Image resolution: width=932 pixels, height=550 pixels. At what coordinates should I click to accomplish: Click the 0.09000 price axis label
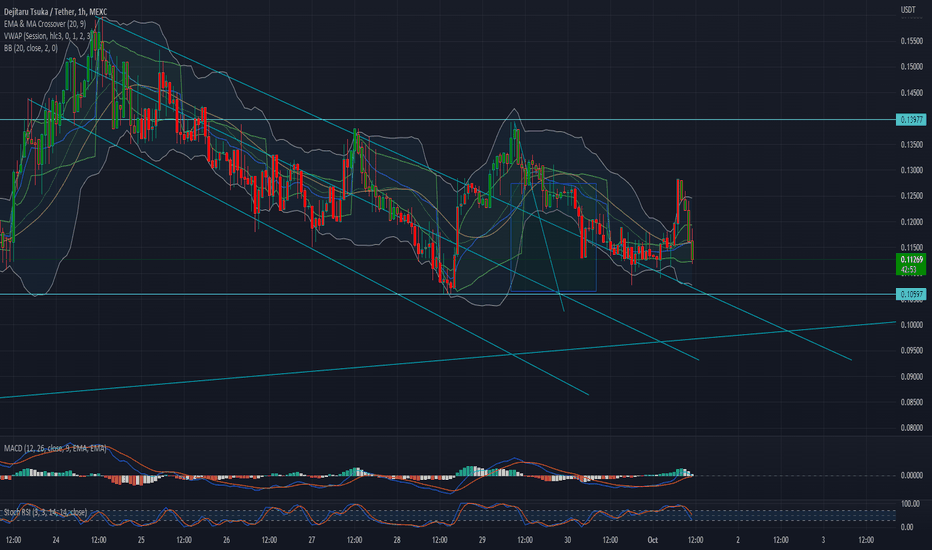[911, 376]
